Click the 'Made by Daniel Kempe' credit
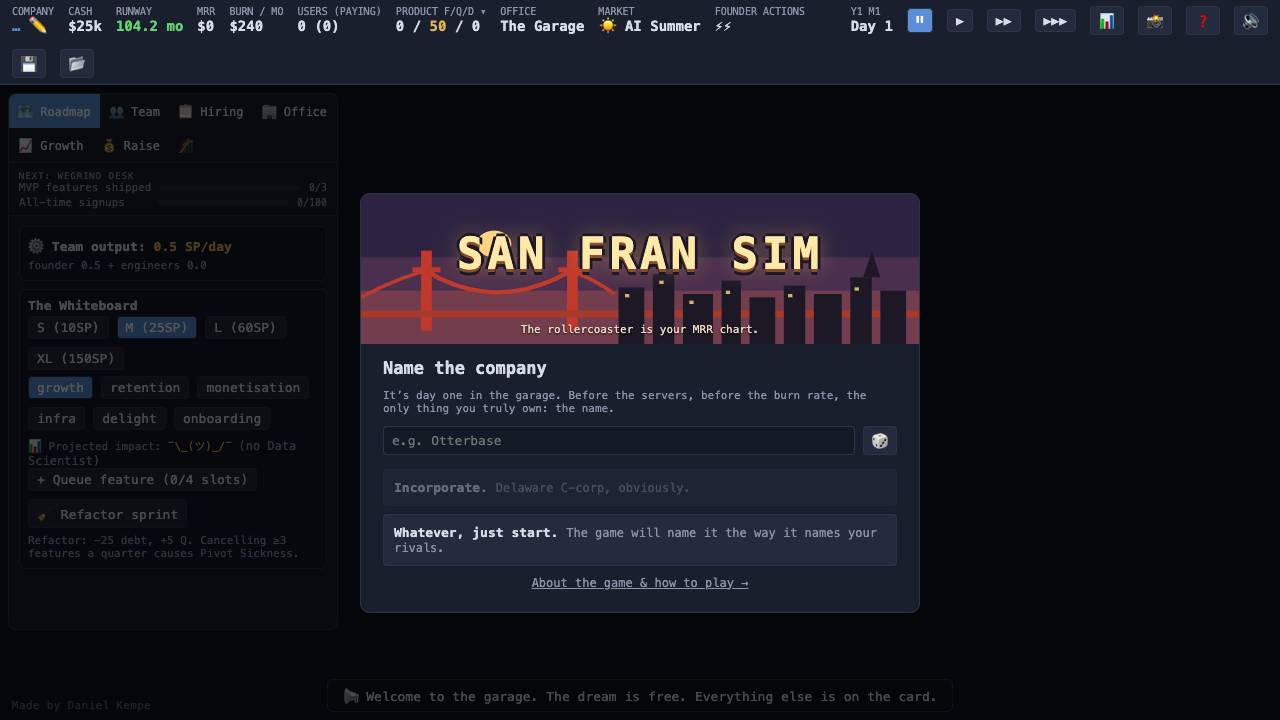Screen dimensions: 1280x720 [x=81, y=705]
